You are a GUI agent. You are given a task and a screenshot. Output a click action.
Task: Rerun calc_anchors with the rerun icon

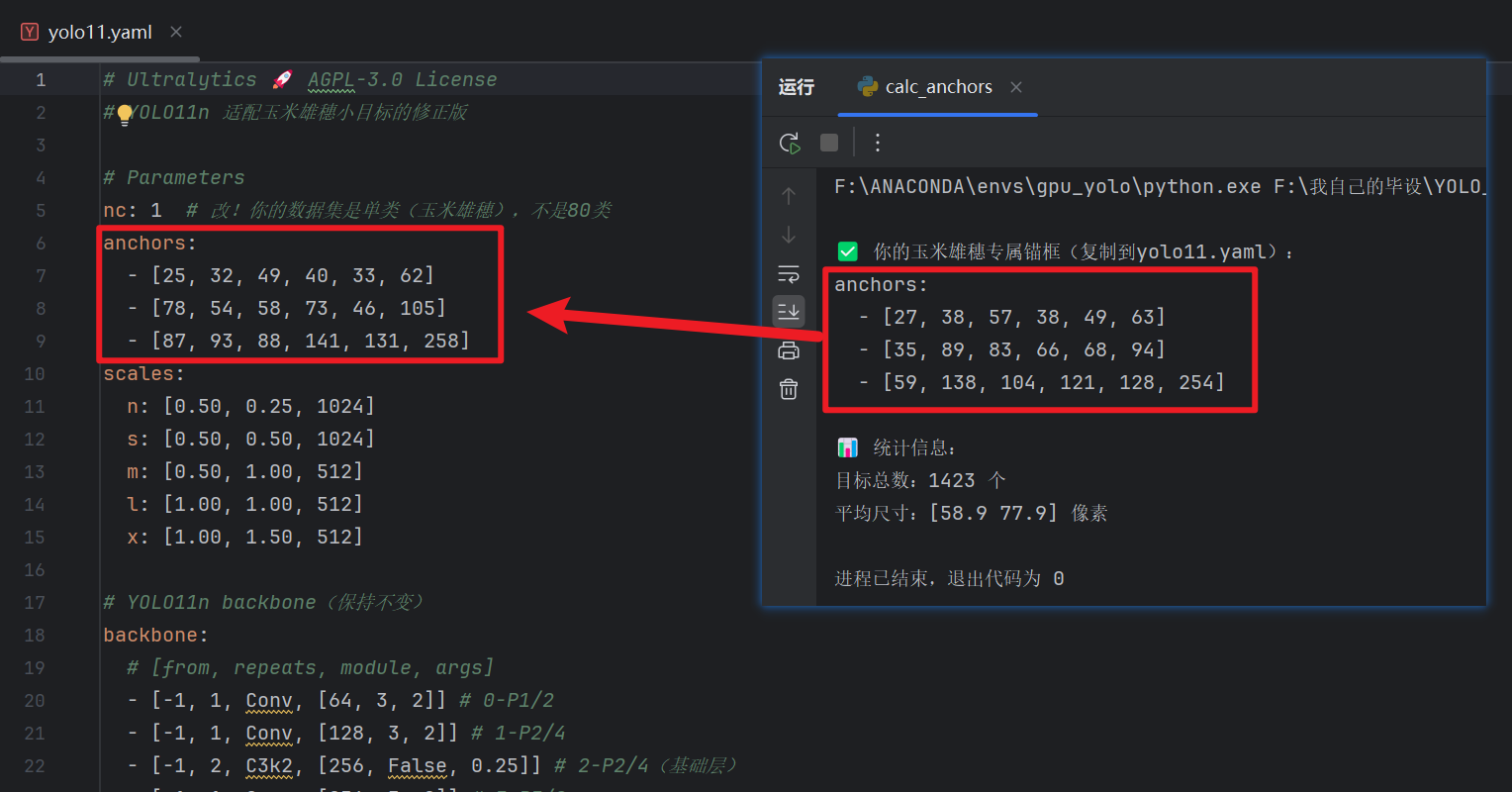[790, 143]
